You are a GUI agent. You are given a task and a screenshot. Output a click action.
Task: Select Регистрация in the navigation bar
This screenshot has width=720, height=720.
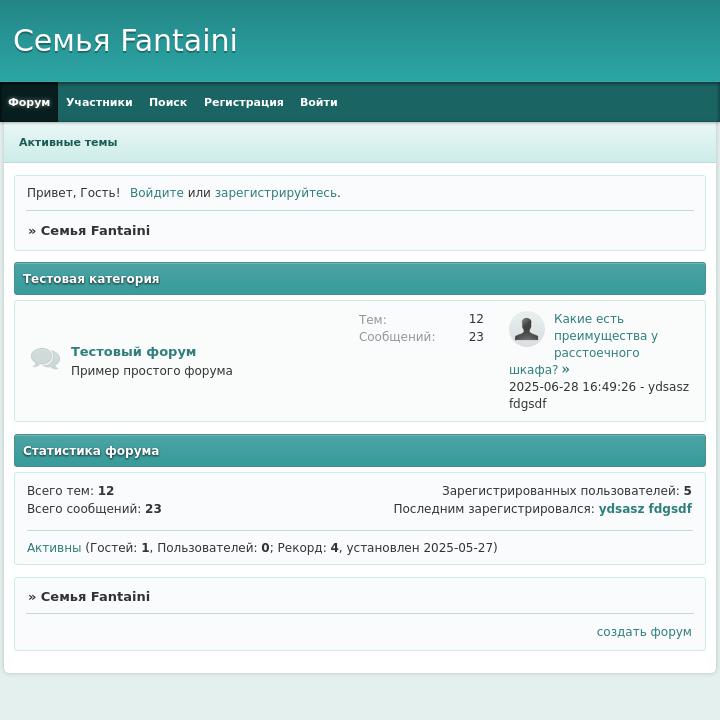tap(243, 102)
